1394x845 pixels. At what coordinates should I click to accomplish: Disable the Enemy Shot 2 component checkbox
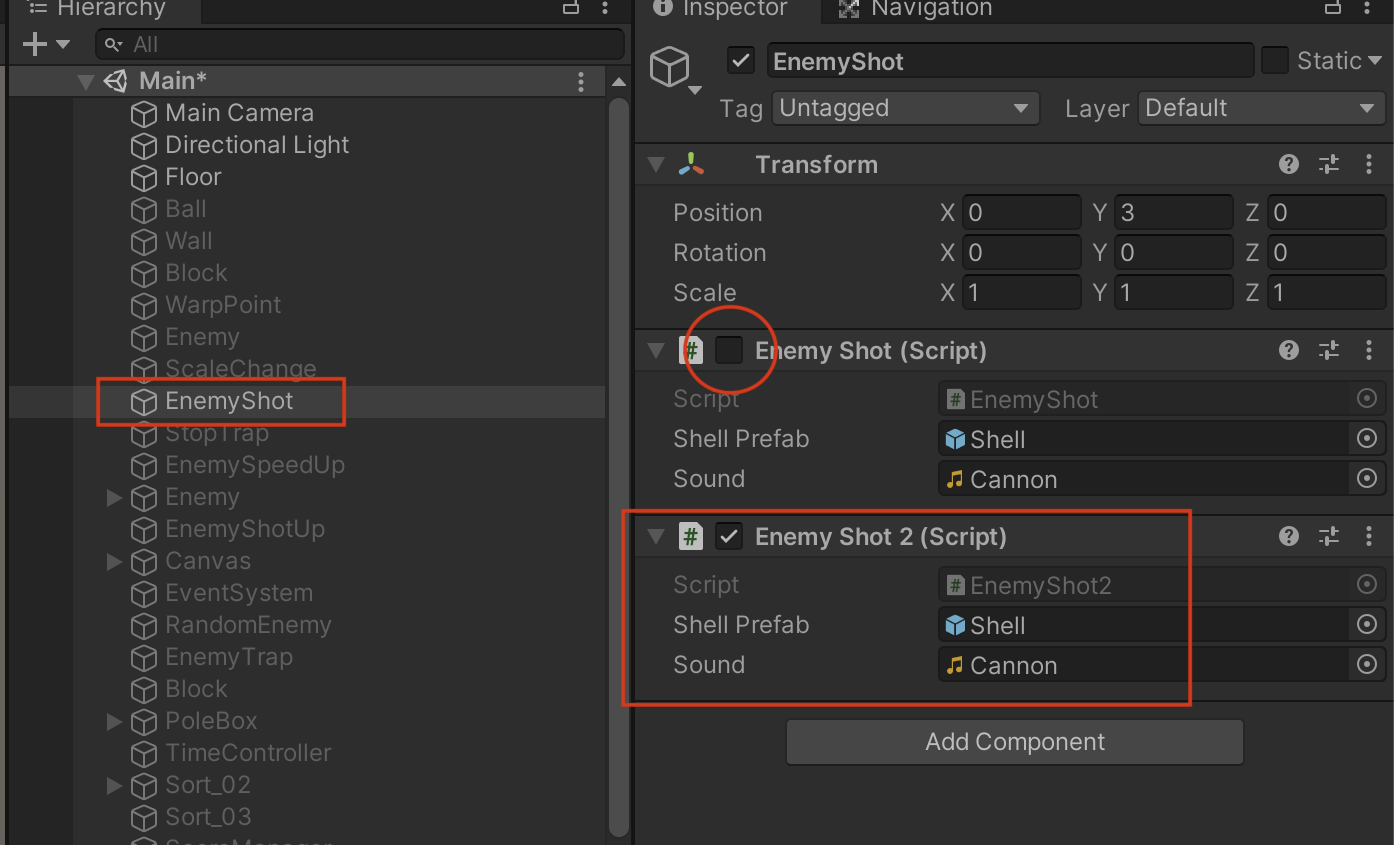coord(729,536)
